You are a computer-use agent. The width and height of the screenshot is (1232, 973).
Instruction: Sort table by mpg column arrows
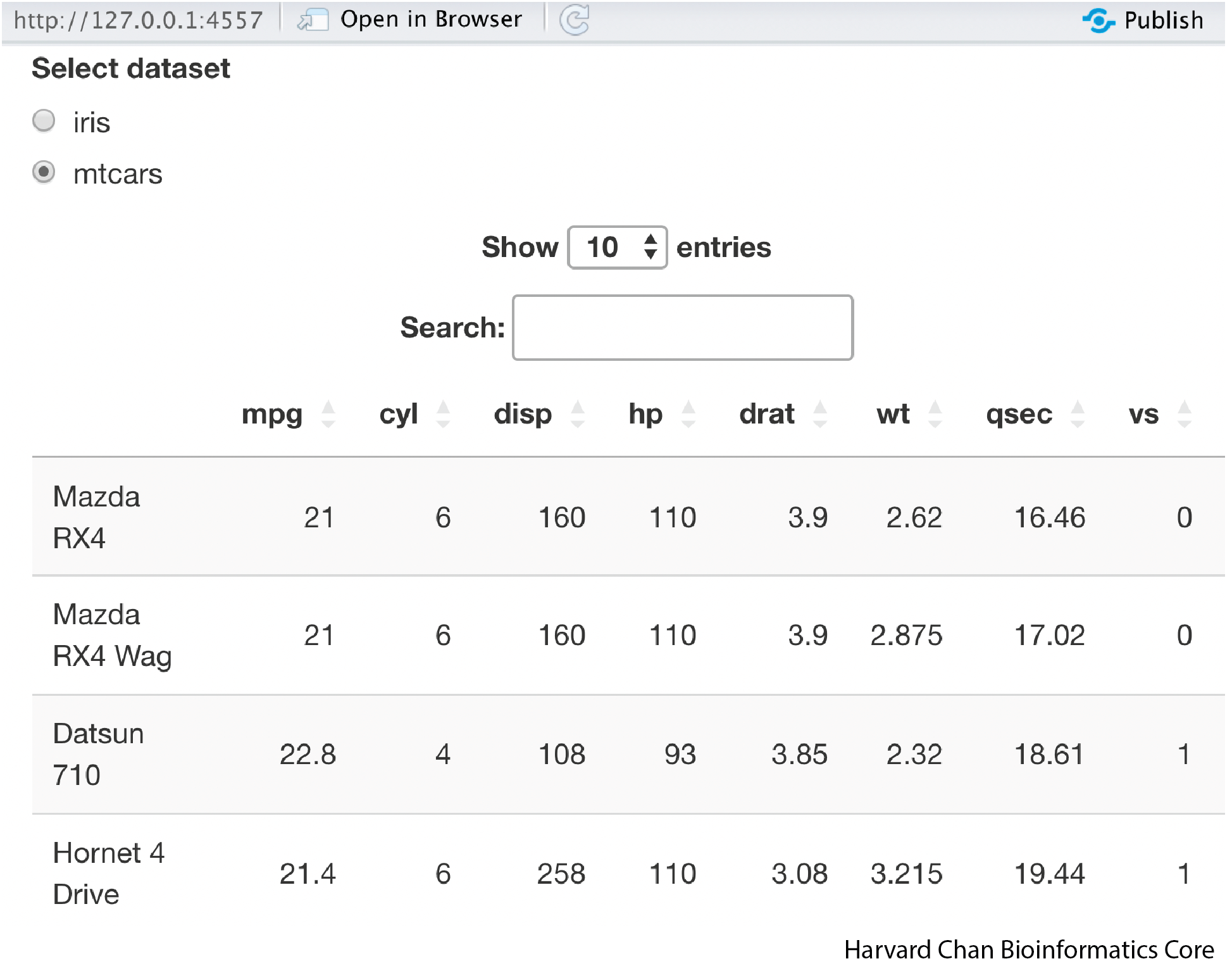tap(328, 415)
